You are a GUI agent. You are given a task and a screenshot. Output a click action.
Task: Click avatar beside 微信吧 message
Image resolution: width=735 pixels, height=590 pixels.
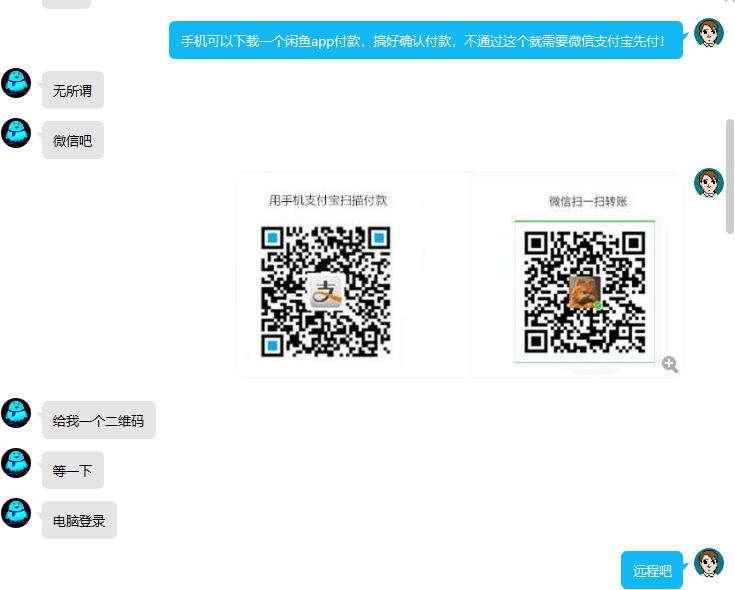16,133
